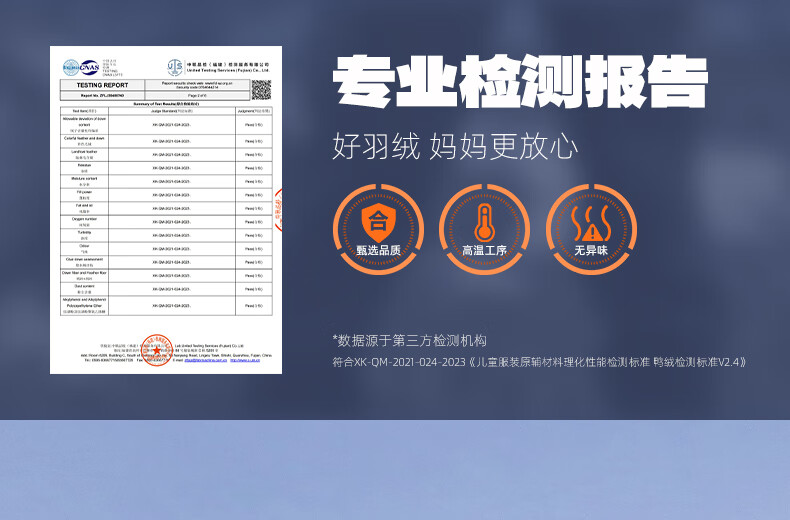Click the Moisture content row name
The width and height of the screenshot is (790, 520).
click(x=85, y=179)
